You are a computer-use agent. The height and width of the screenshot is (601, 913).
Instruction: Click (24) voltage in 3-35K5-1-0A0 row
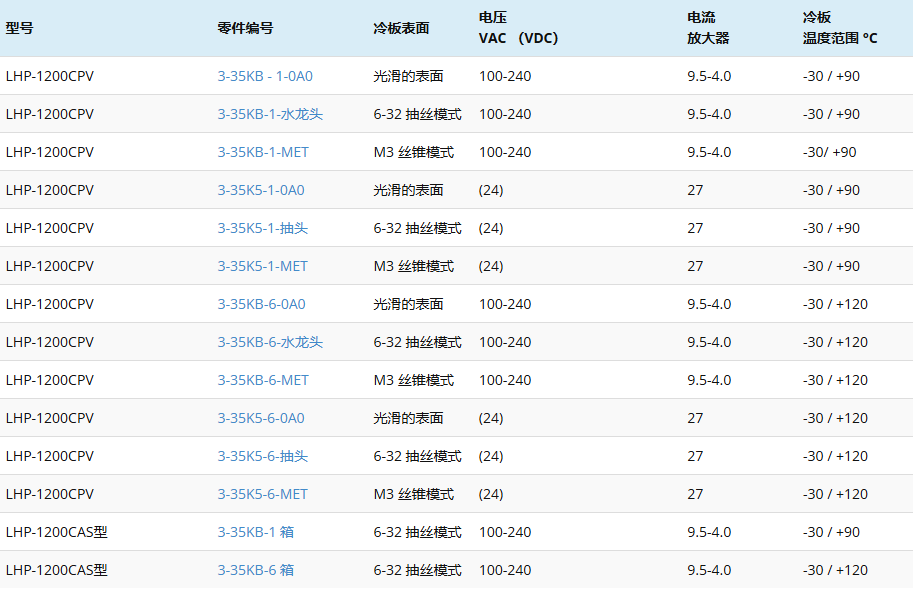pyautogui.click(x=491, y=190)
